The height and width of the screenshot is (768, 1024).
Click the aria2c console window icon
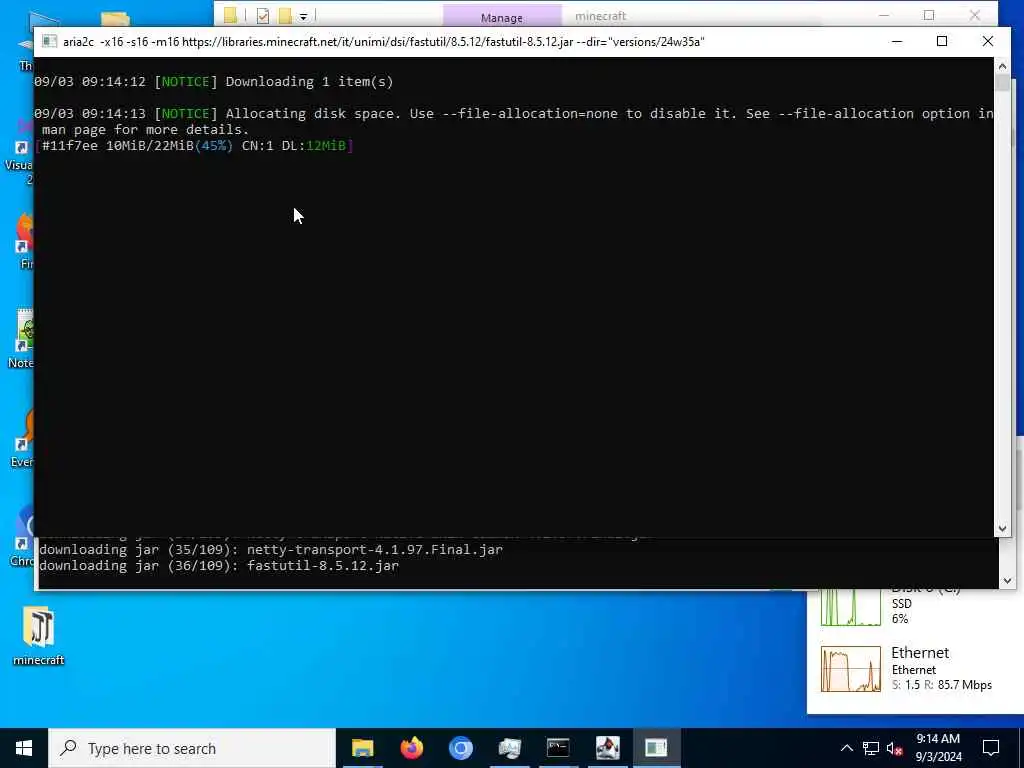(49, 42)
